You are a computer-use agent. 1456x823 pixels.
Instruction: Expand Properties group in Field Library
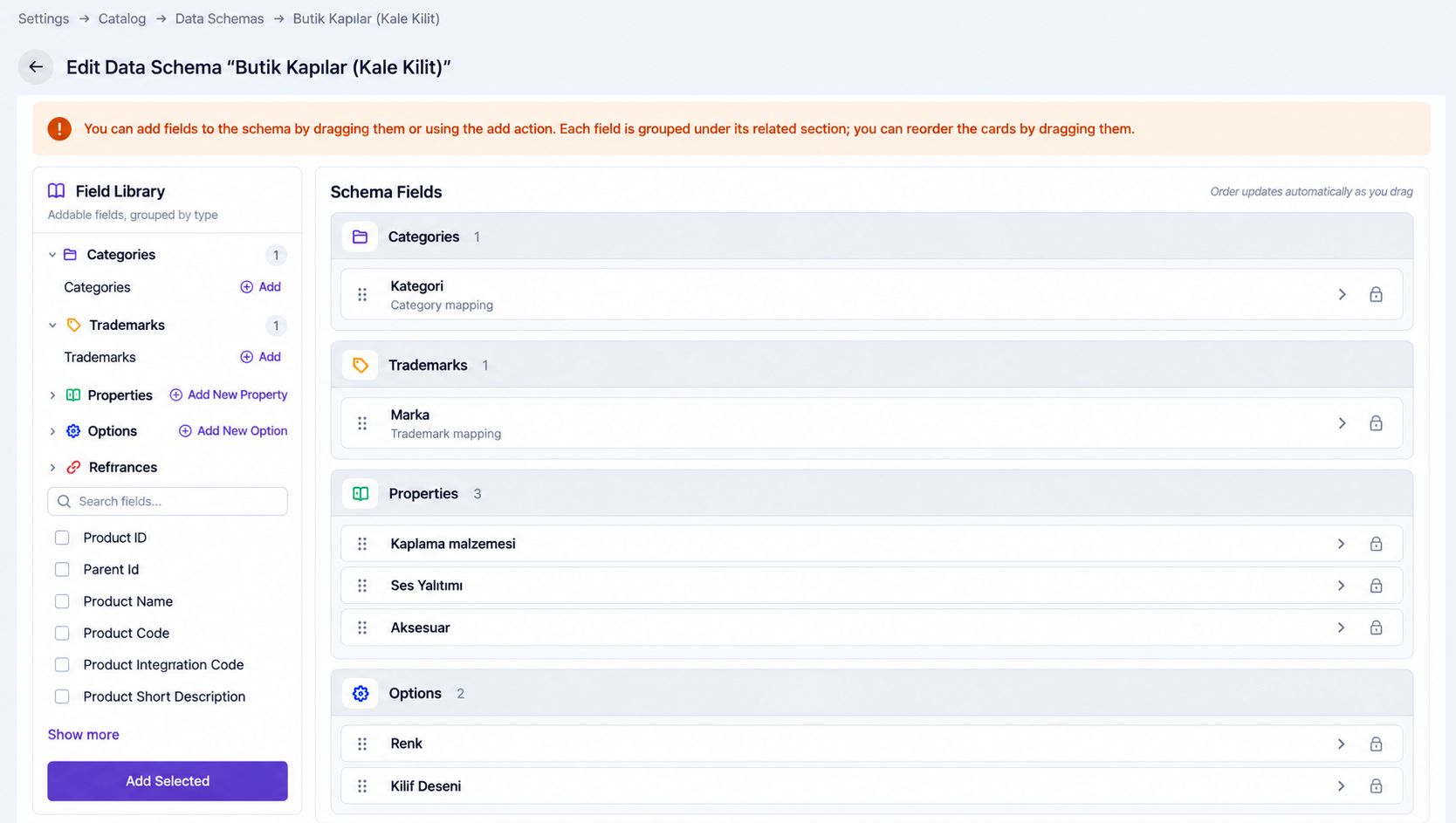pyautogui.click(x=52, y=395)
